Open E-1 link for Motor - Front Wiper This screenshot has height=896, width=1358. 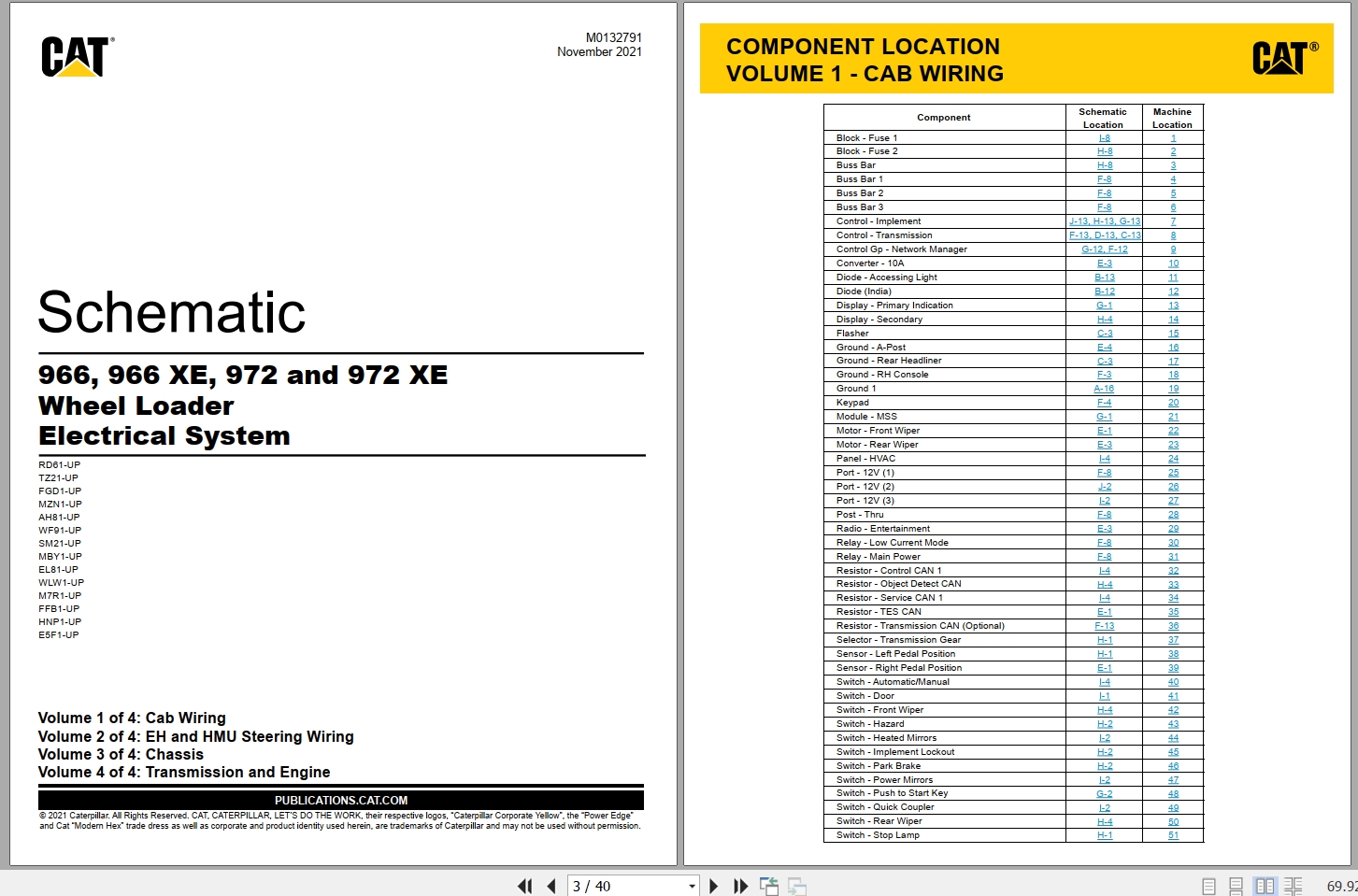1105,431
